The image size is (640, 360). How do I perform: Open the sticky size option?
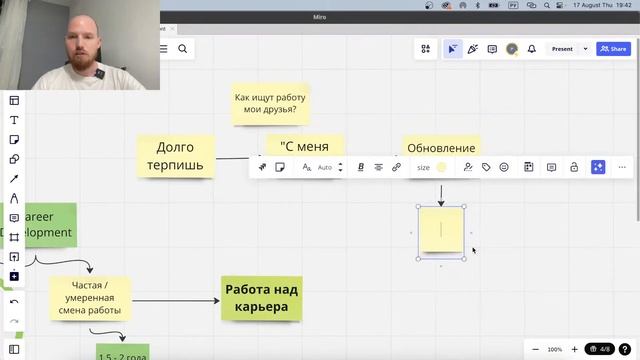point(423,167)
